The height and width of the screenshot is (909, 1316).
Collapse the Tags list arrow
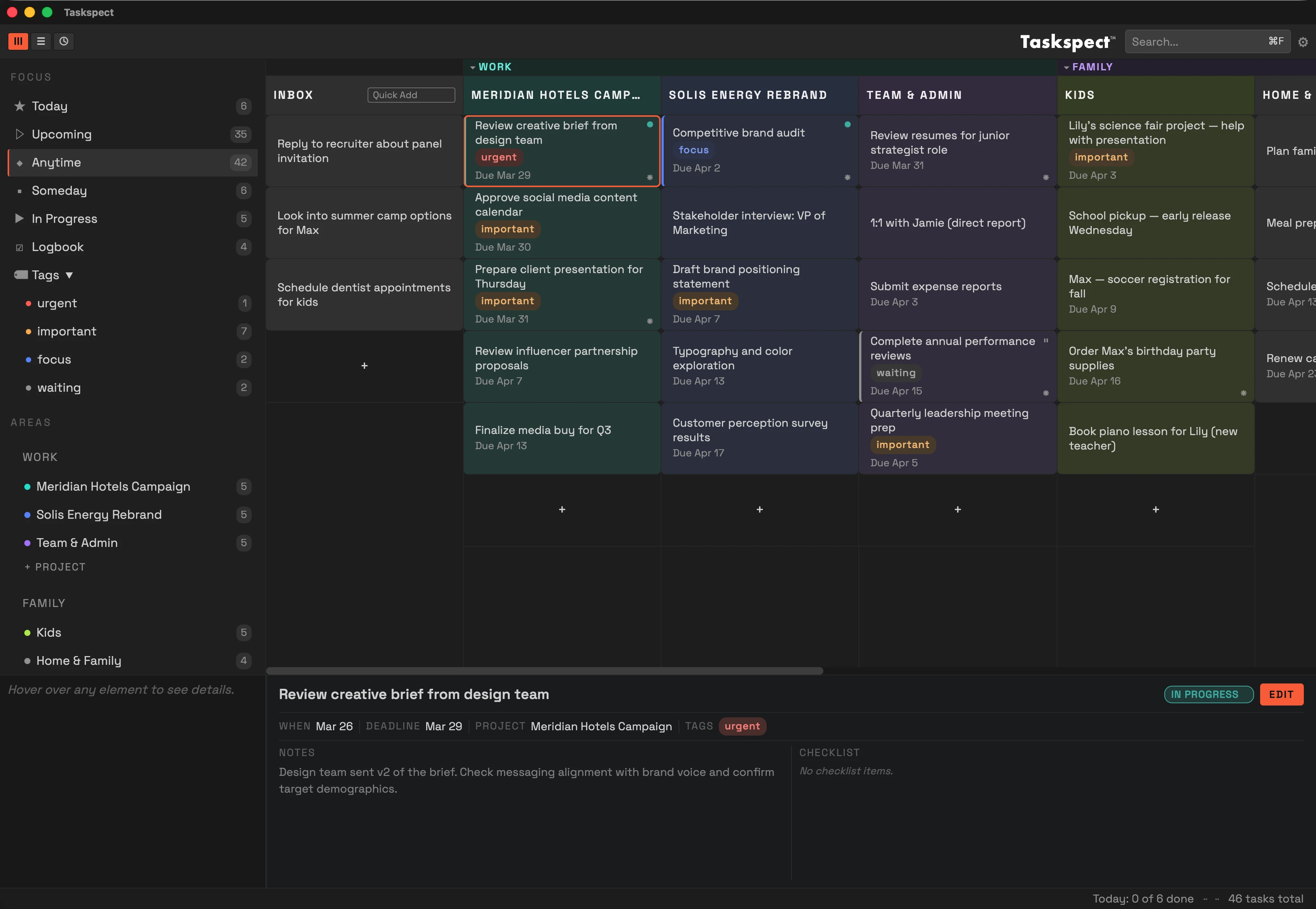pyautogui.click(x=70, y=275)
